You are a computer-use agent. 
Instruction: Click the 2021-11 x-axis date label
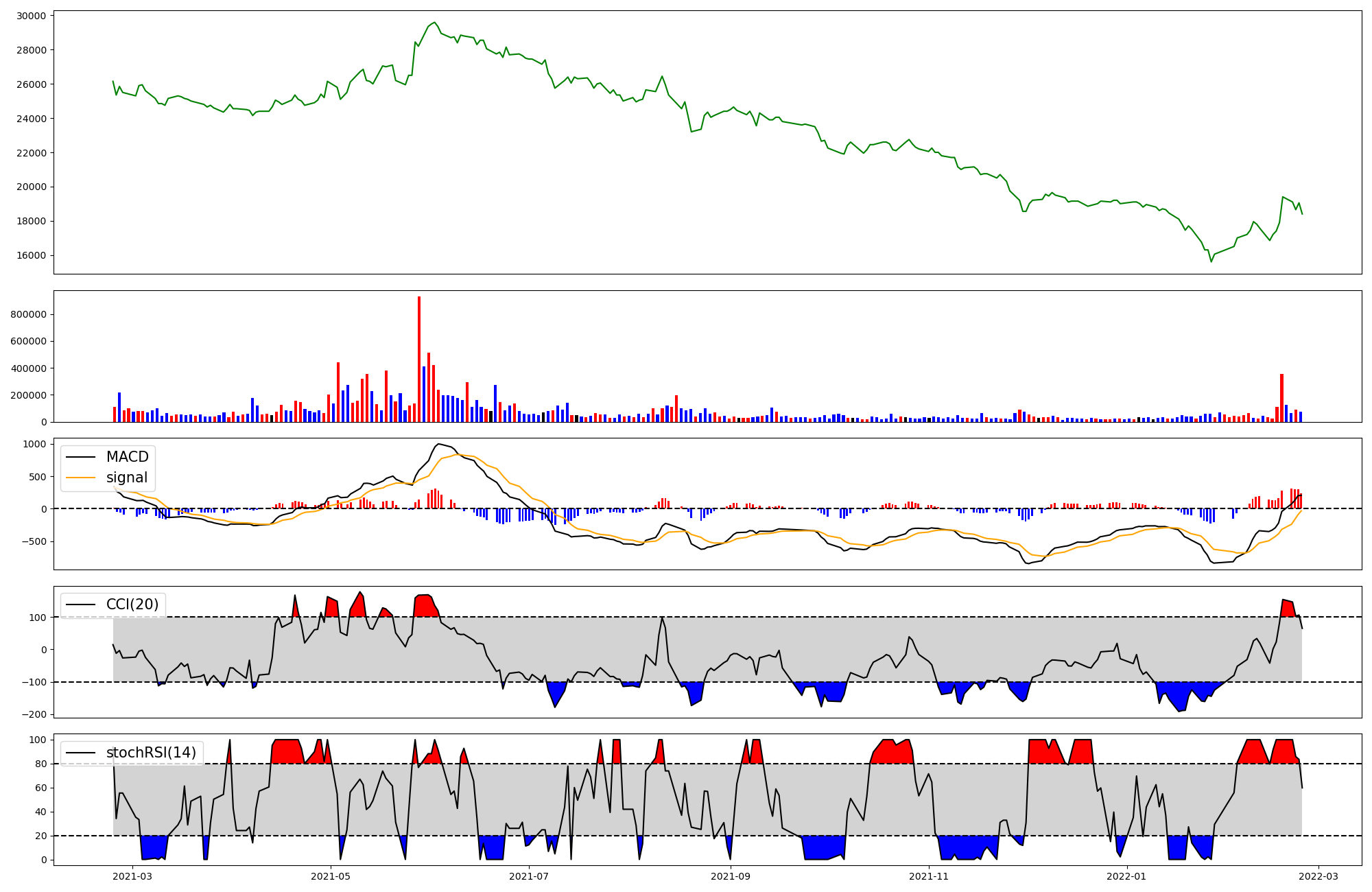[929, 876]
